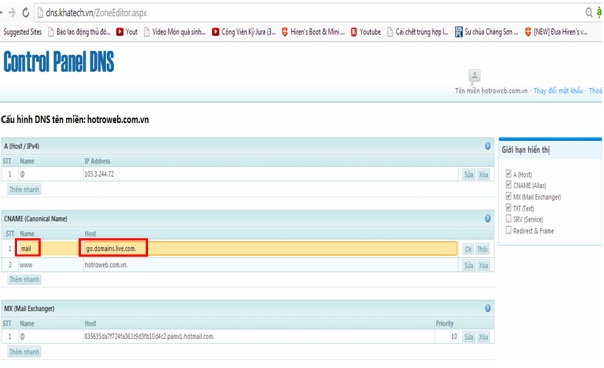The width and height of the screenshot is (604, 368).
Task: Open [NEW] Đưa Hiren's bookmark
Action: click(556, 32)
